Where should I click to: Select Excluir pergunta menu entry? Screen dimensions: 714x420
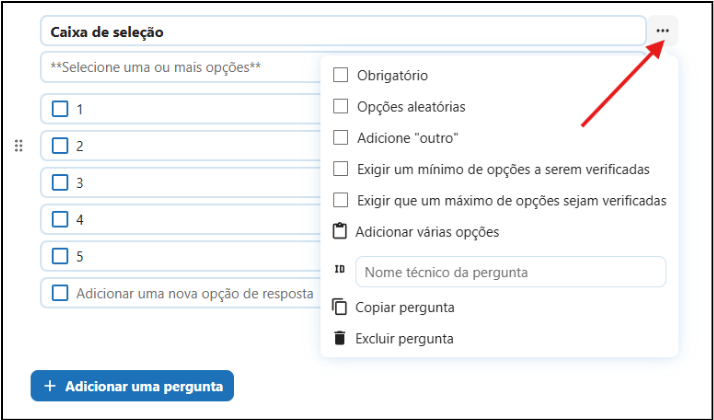pos(404,339)
